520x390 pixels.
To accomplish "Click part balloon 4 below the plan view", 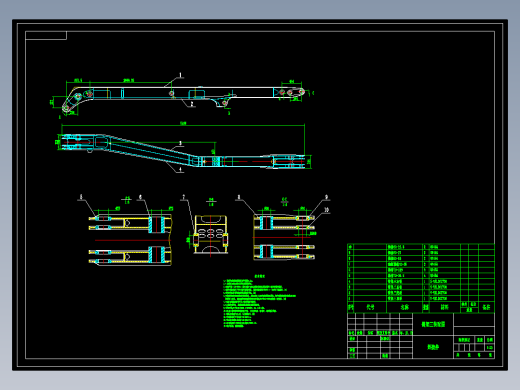I will pos(180,169).
